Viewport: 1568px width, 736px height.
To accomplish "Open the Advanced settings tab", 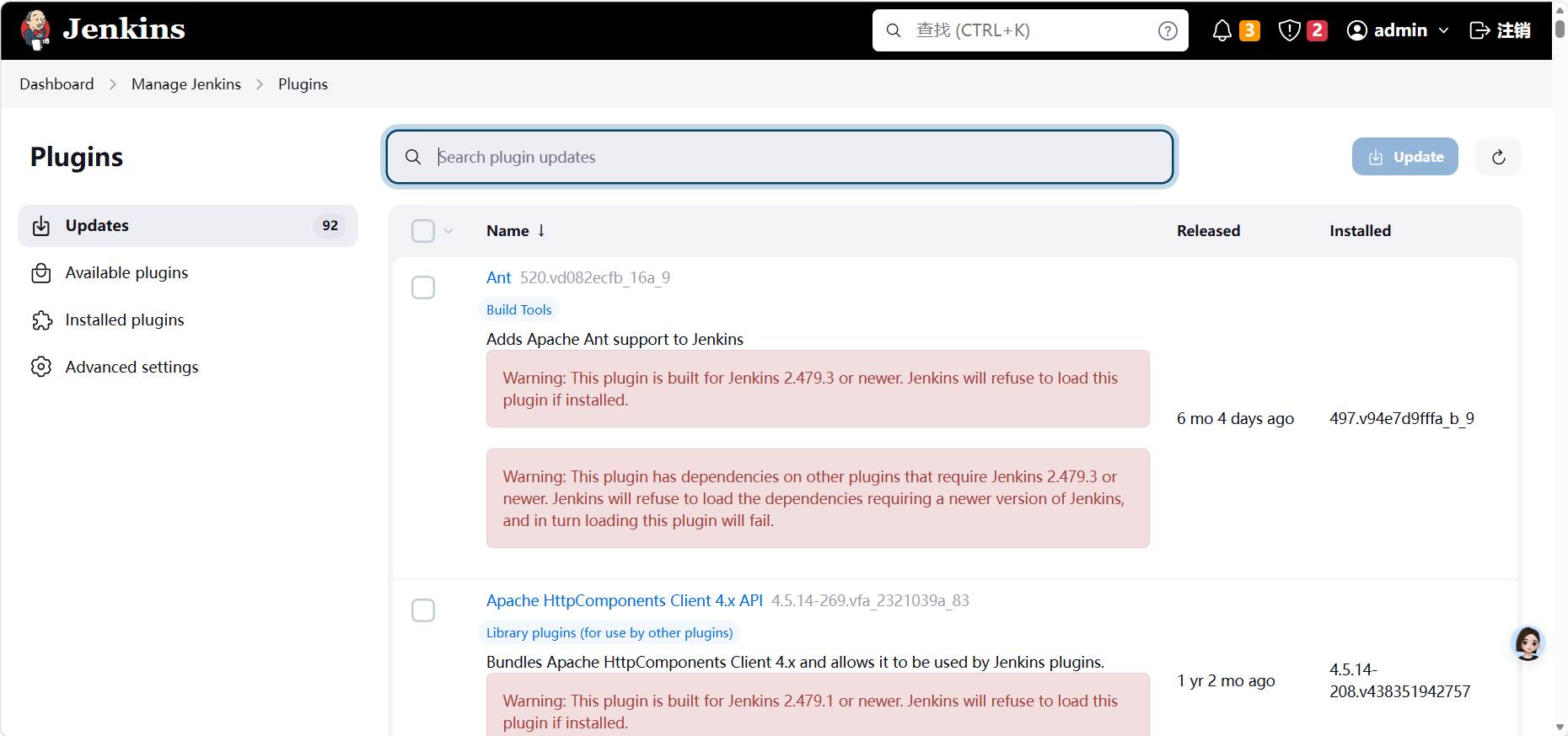I will (188, 367).
